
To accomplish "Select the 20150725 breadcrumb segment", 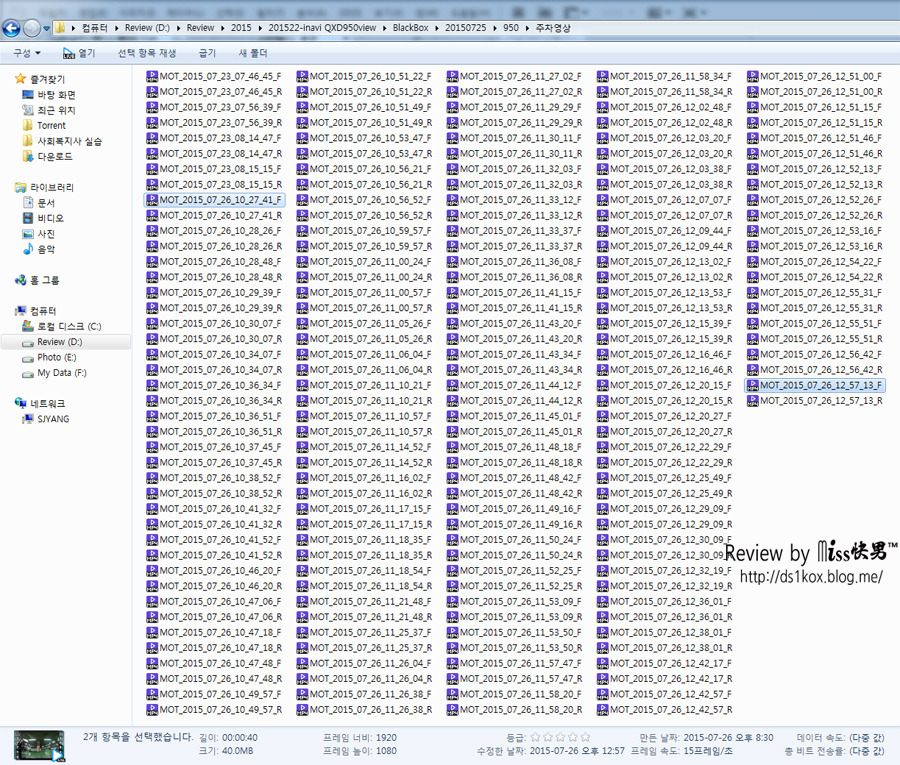I will 465,28.
